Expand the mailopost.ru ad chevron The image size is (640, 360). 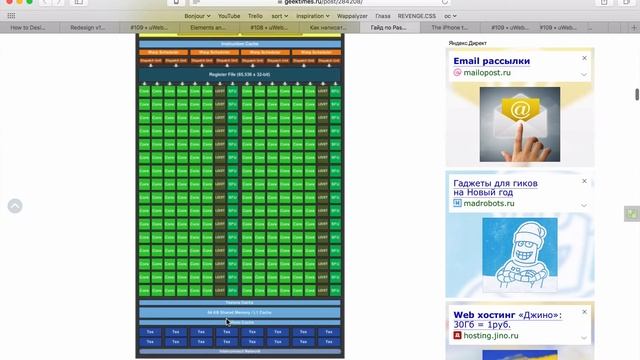[x=584, y=75]
